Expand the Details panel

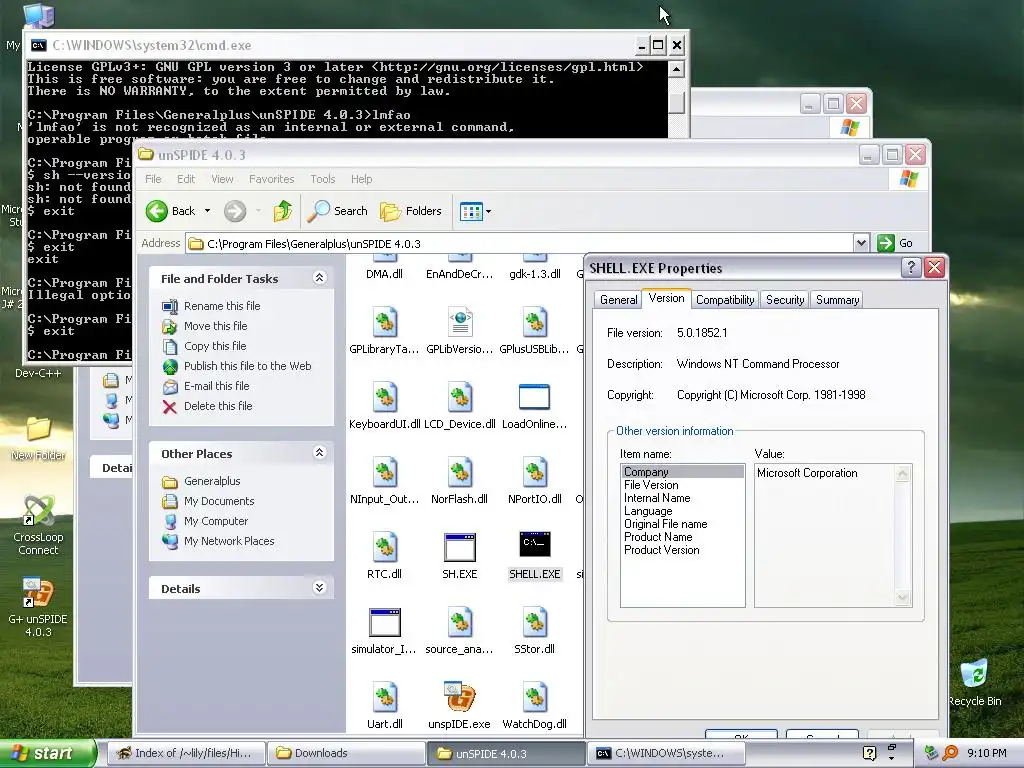[x=319, y=588]
